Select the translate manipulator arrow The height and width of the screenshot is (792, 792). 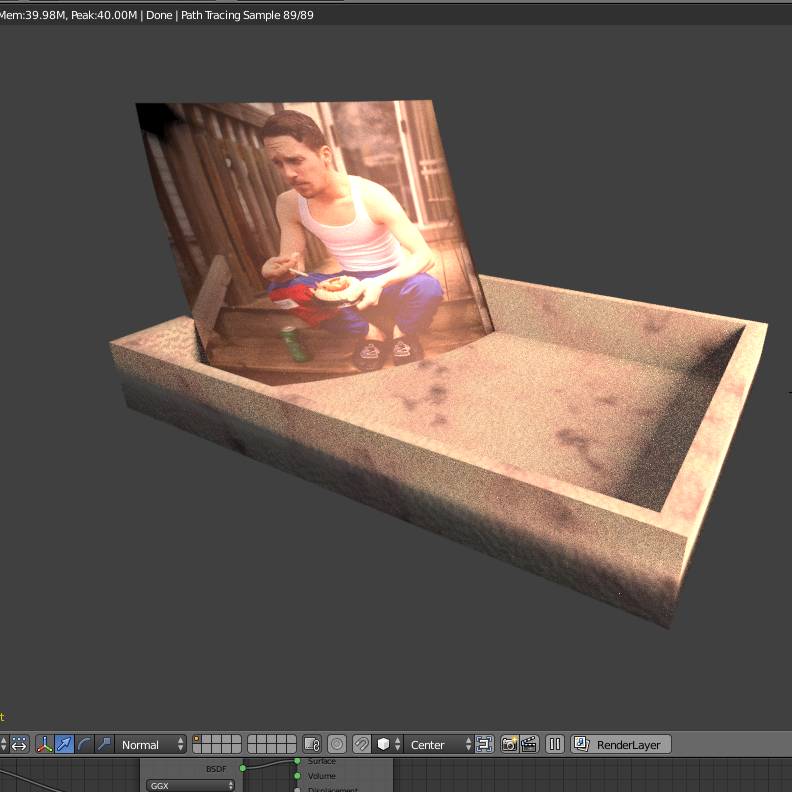tap(65, 745)
